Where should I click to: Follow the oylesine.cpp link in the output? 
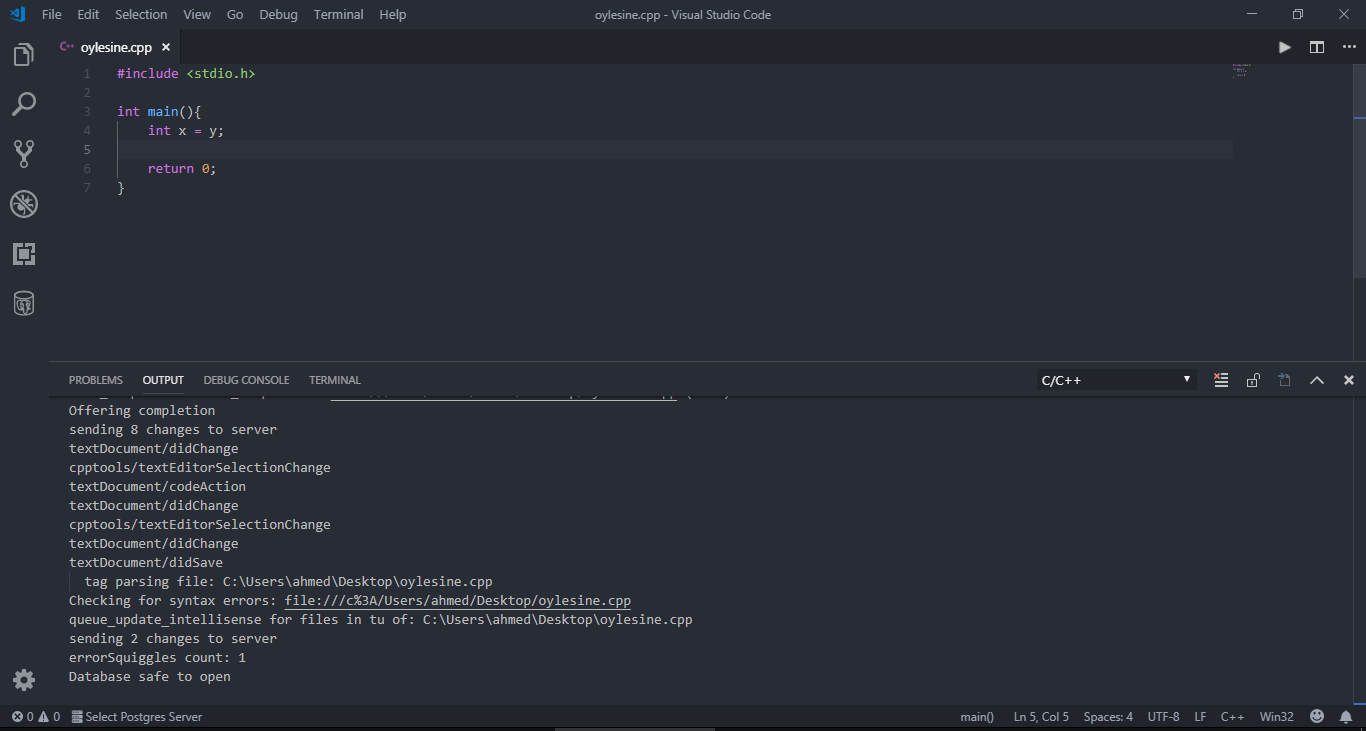pyautogui.click(x=457, y=600)
